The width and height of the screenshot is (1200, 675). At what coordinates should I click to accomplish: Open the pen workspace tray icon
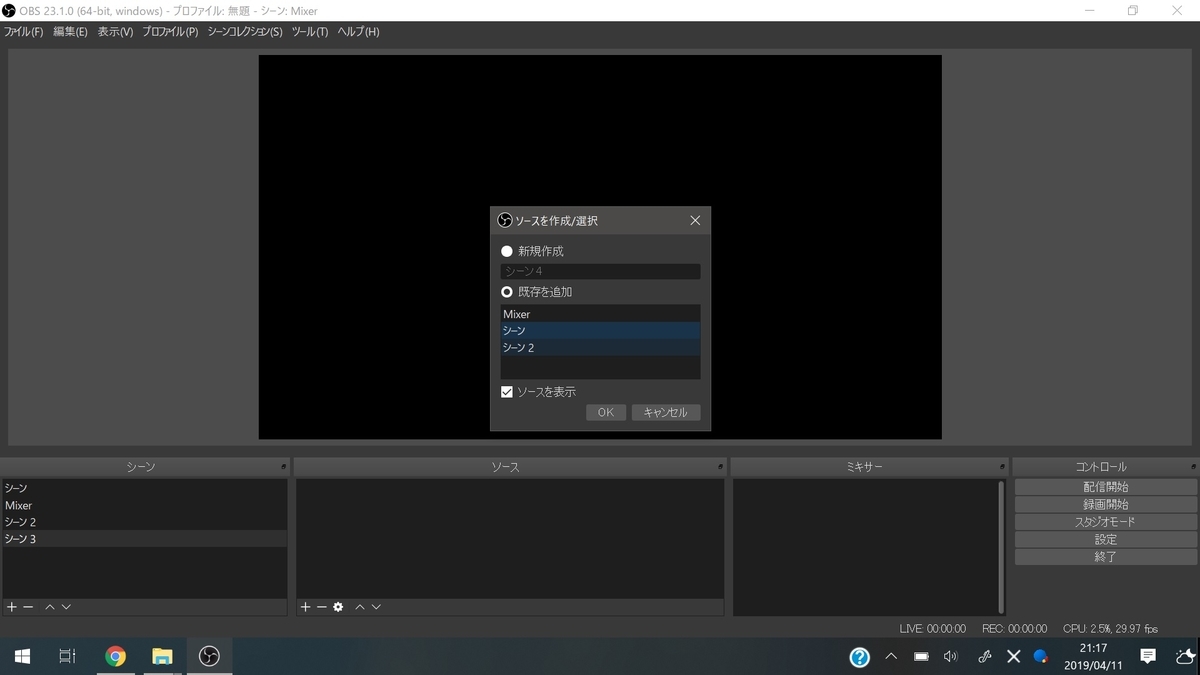coord(984,657)
